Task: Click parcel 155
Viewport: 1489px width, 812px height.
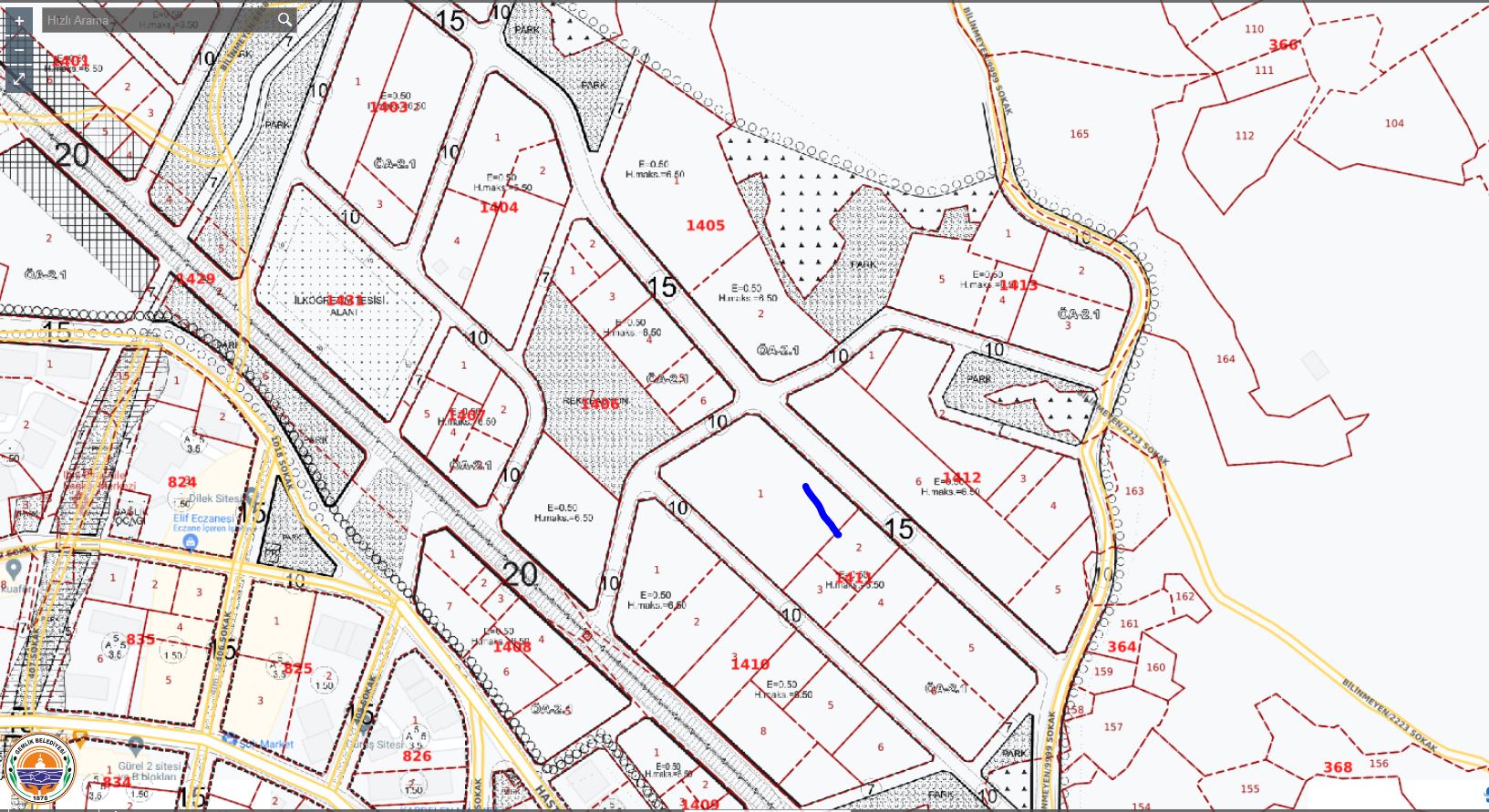Action: point(1250,789)
